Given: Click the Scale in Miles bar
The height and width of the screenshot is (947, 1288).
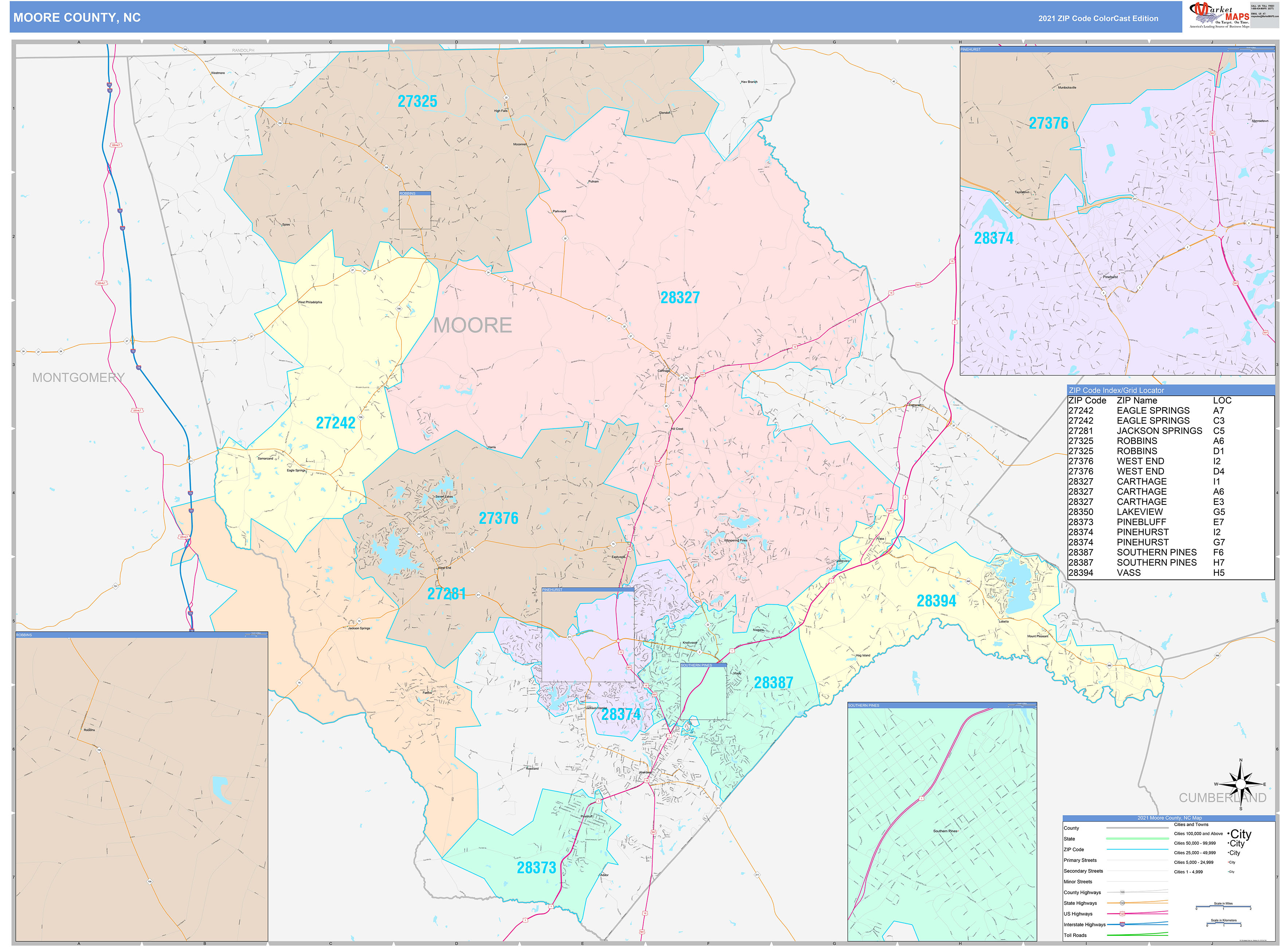Looking at the screenshot, I should (1224, 906).
